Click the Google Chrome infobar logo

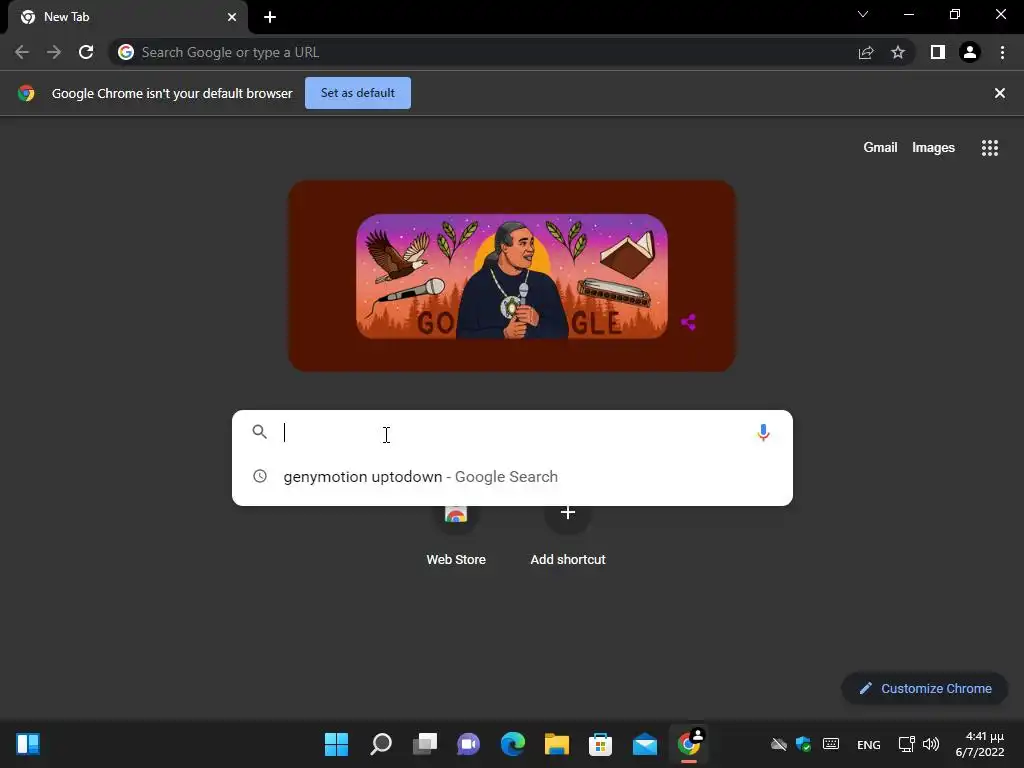(26, 93)
